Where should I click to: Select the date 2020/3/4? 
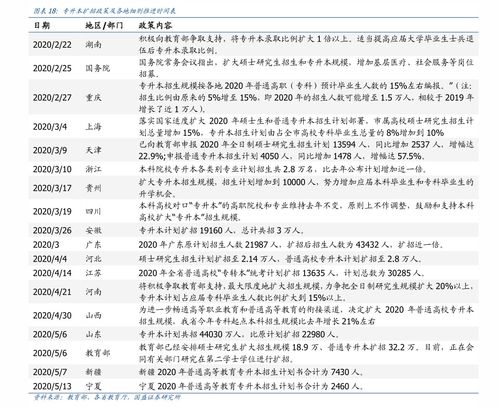tap(50, 127)
